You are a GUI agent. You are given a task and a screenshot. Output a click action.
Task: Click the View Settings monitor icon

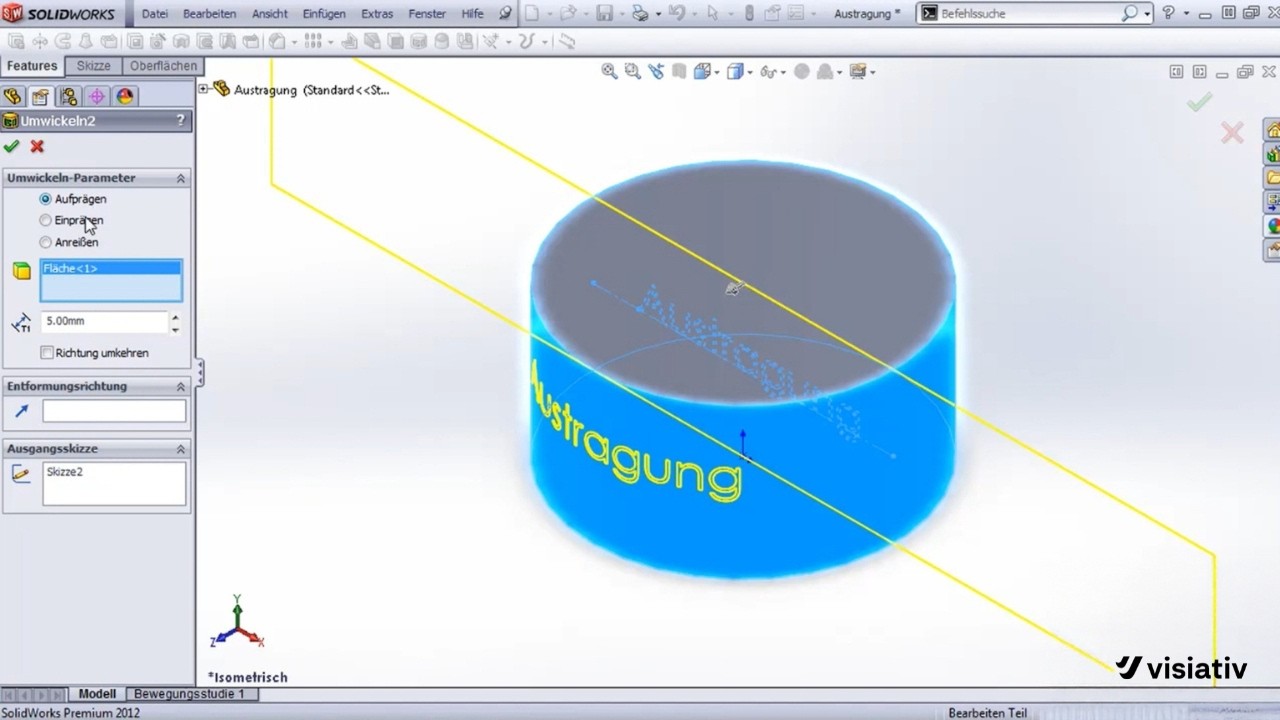857,71
